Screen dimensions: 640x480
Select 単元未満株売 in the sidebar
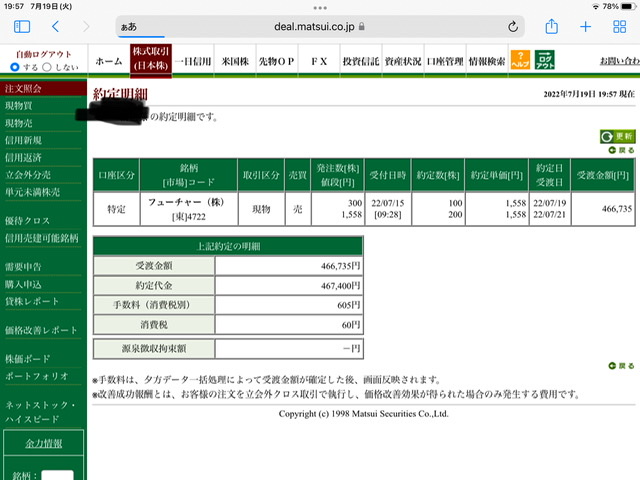(32, 192)
